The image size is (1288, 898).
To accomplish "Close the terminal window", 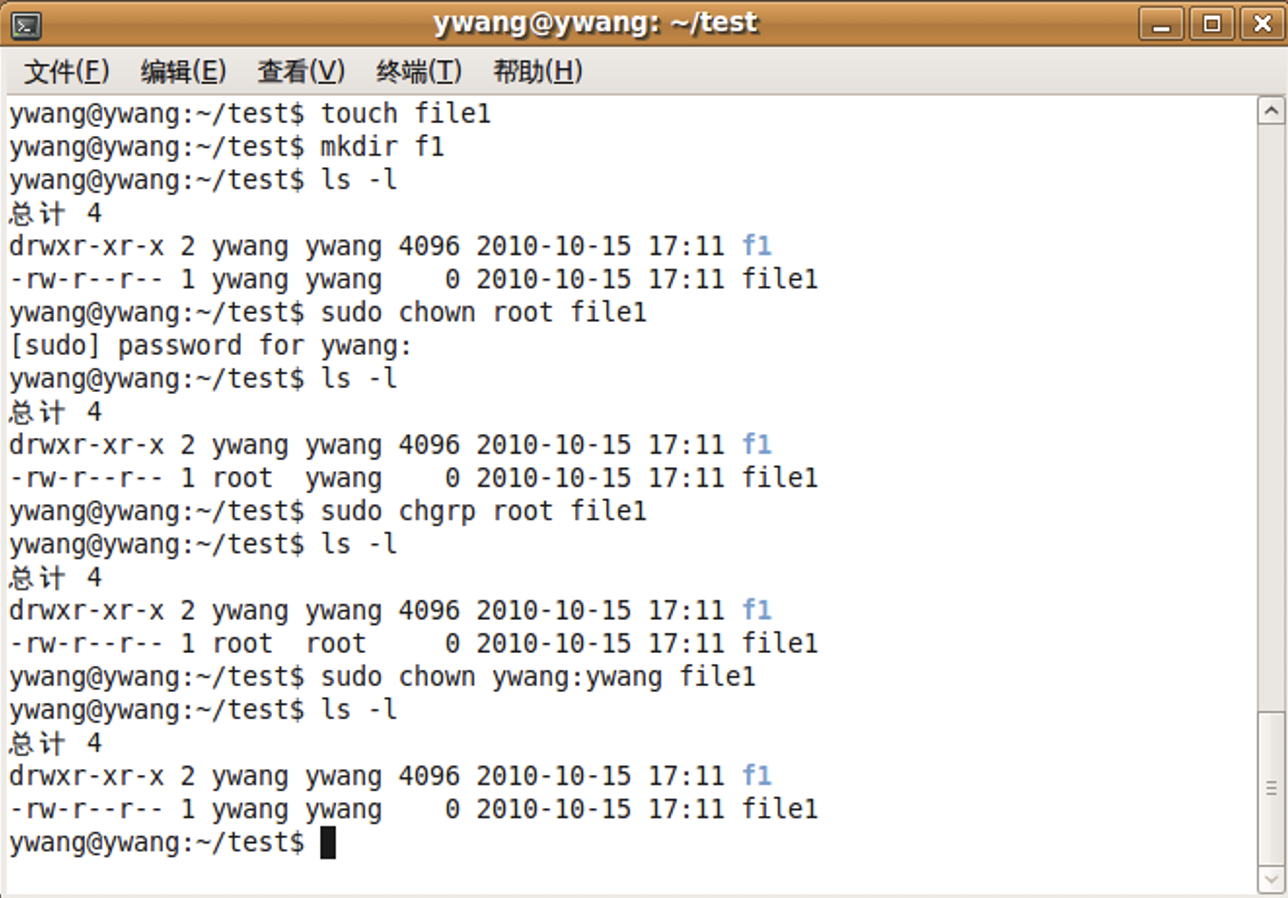I will (1262, 24).
